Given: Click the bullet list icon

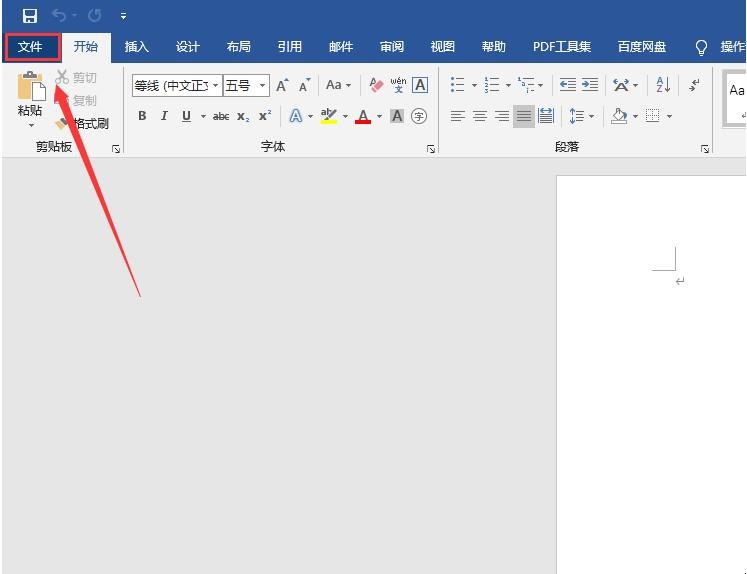Looking at the screenshot, I should pos(457,86).
